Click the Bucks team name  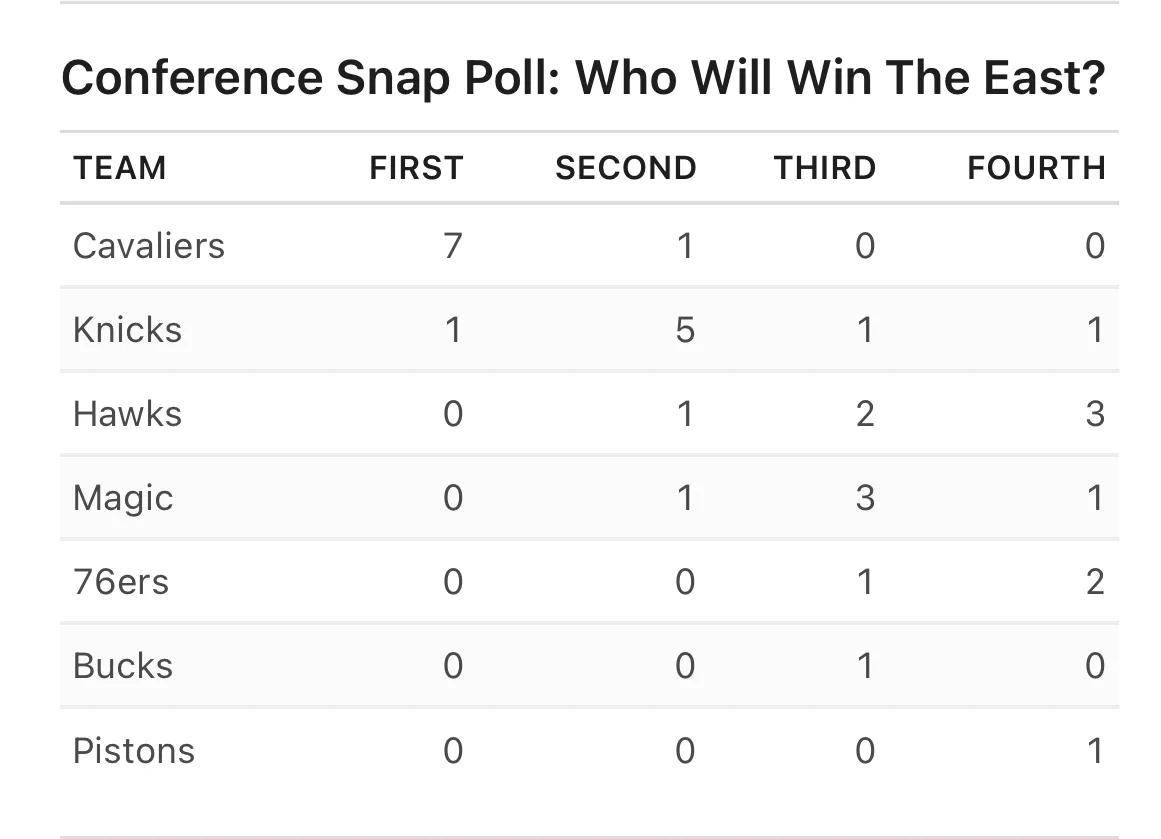(123, 666)
